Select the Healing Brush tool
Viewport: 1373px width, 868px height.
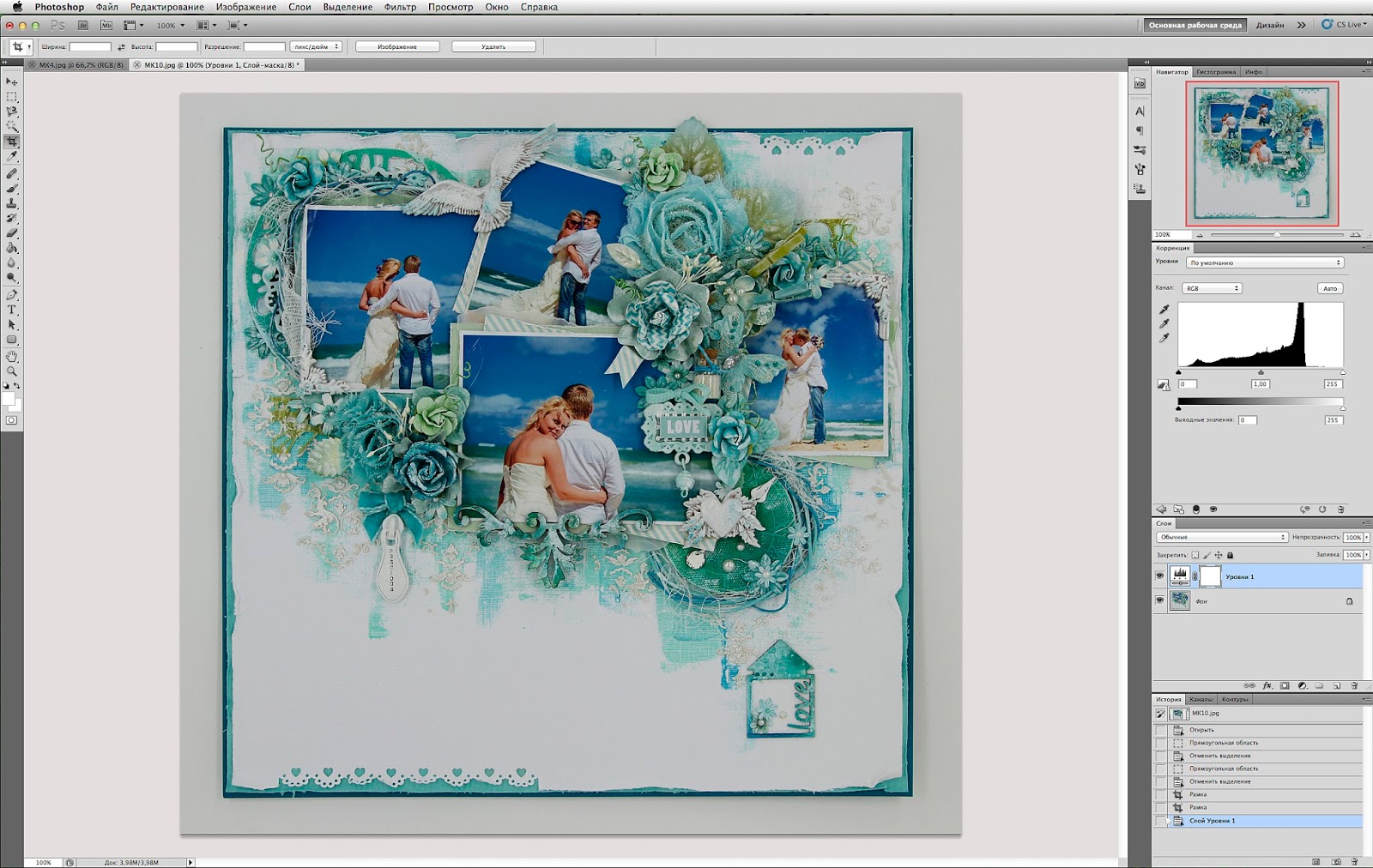click(x=12, y=172)
